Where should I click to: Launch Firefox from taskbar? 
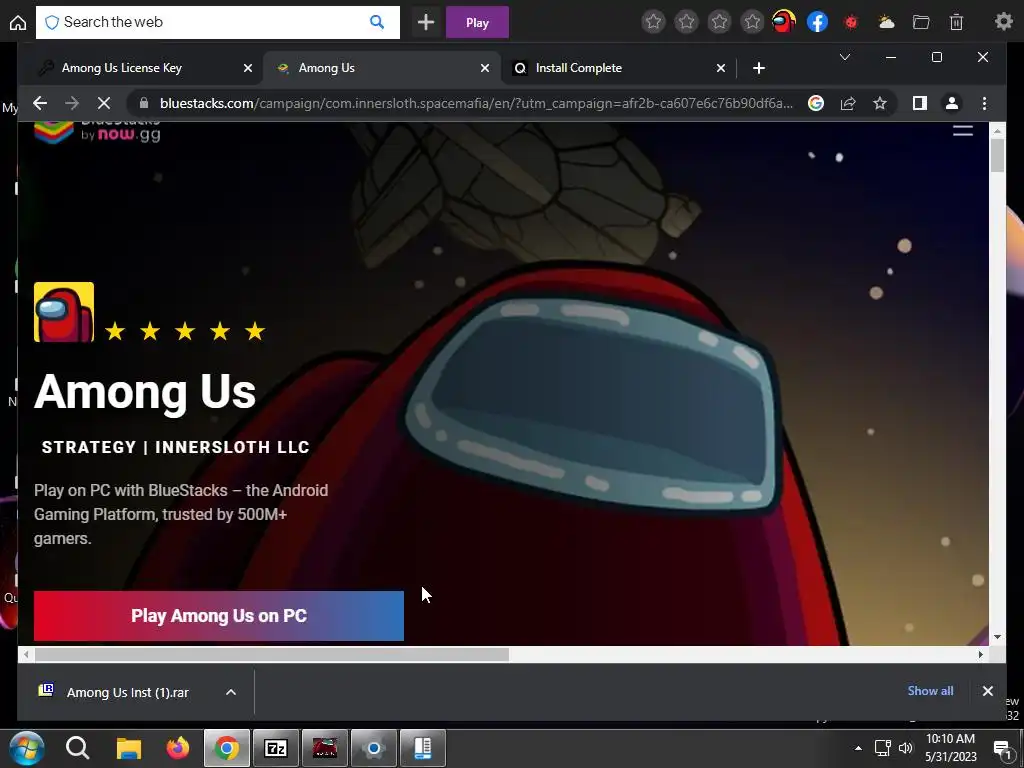[178, 748]
